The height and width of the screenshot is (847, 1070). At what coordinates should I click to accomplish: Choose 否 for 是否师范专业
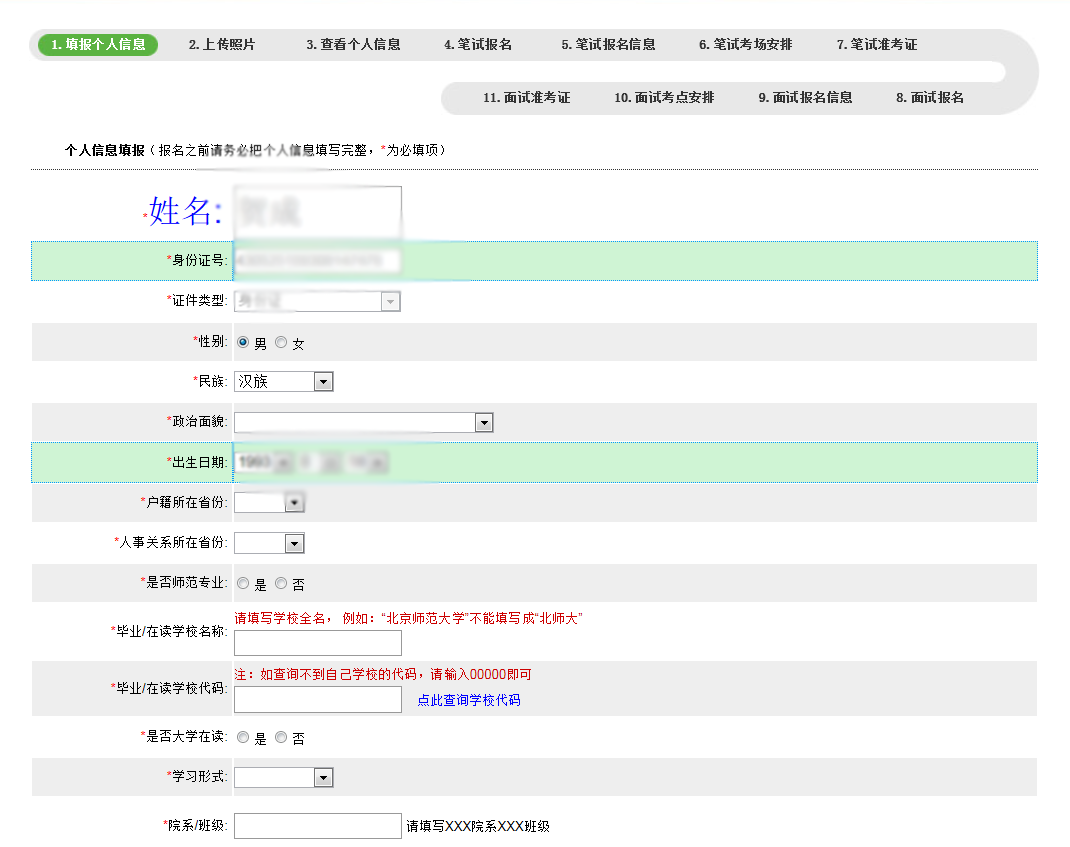(281, 583)
